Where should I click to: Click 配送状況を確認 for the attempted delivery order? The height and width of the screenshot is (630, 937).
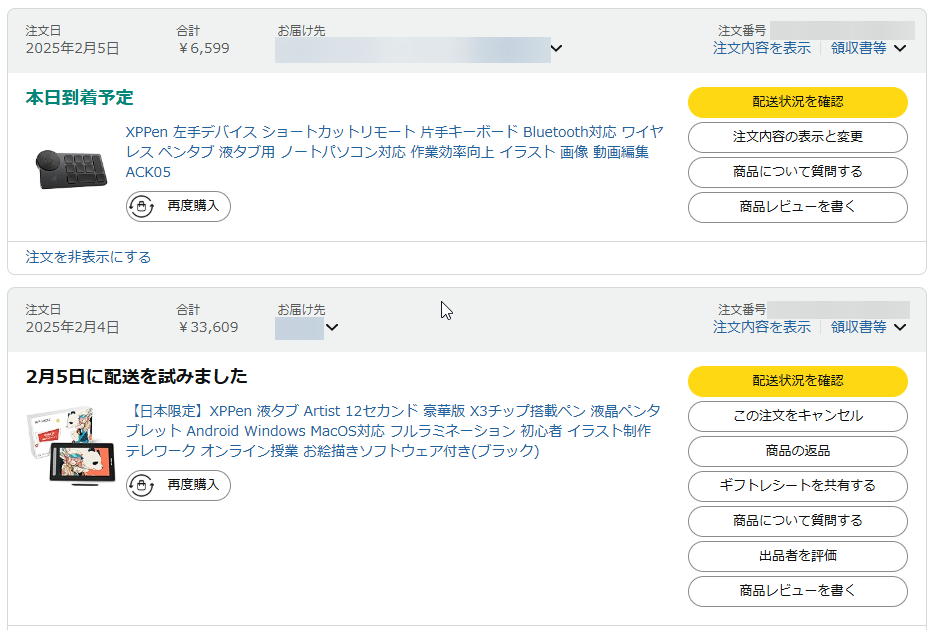tap(797, 381)
